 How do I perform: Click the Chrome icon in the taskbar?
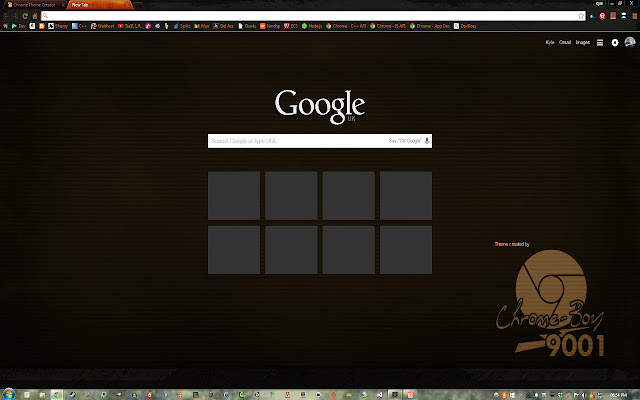coord(57,395)
